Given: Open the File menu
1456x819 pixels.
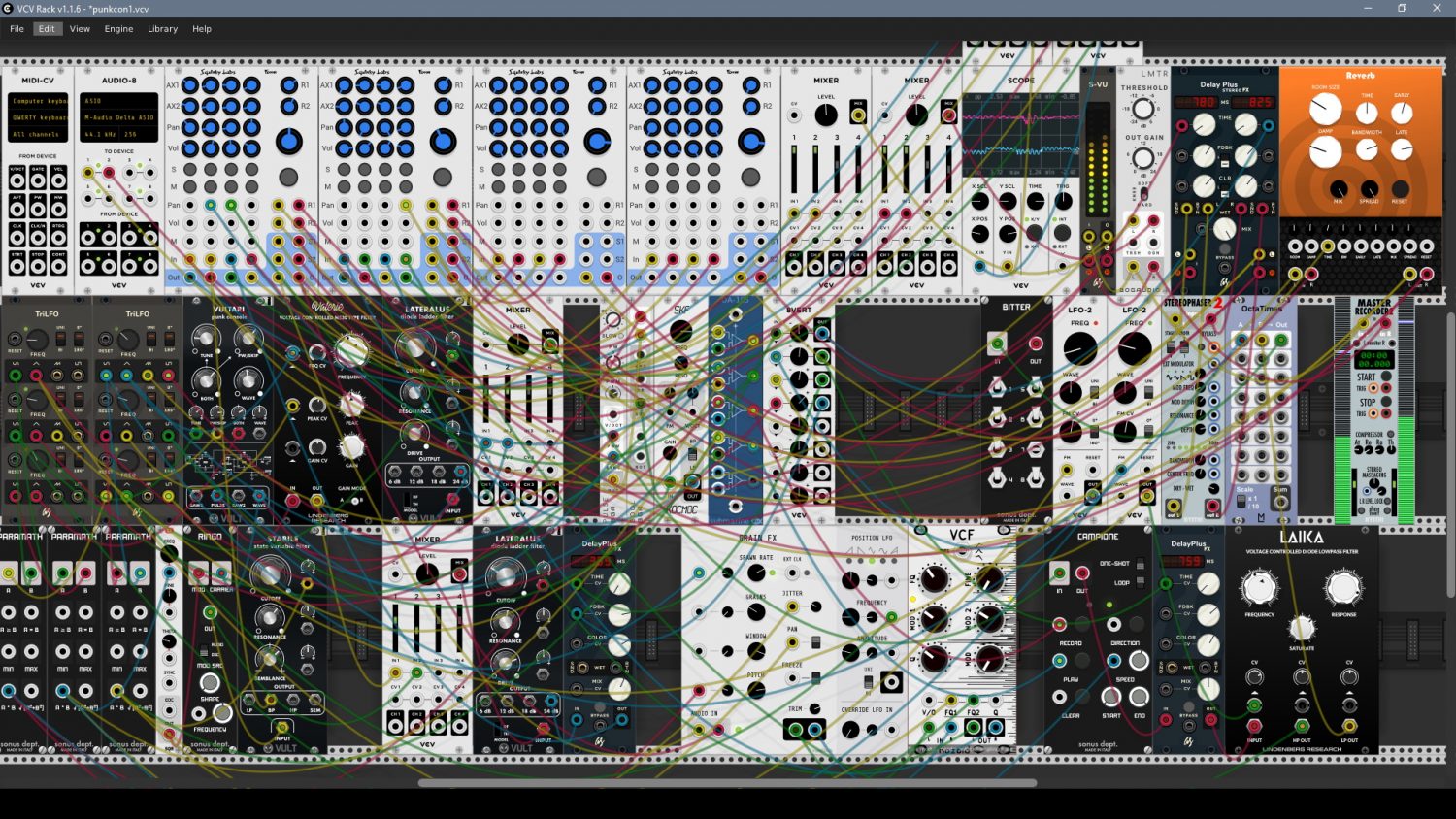Looking at the screenshot, I should [17, 29].
